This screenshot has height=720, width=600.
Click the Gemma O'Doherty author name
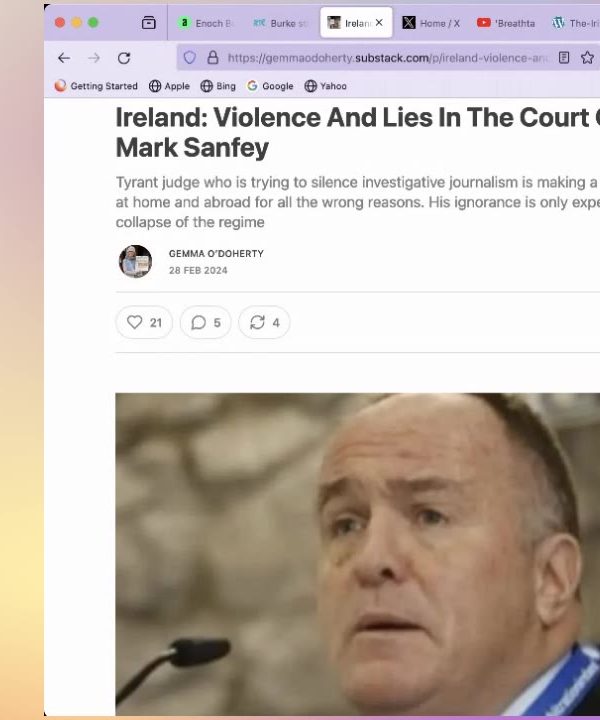click(x=216, y=253)
